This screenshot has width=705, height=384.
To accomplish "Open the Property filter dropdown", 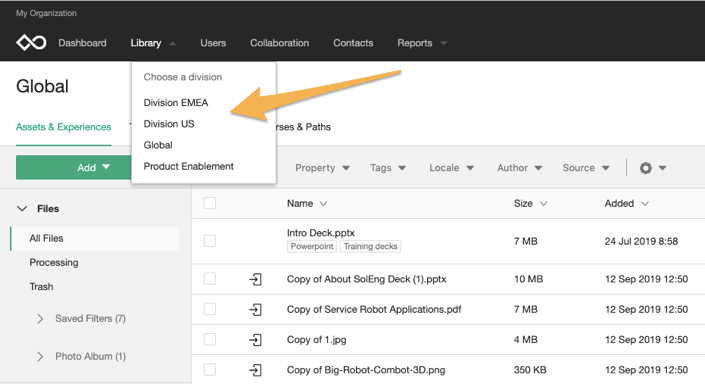I will (322, 168).
